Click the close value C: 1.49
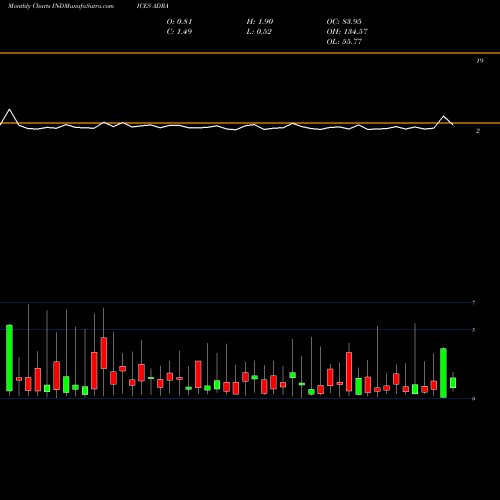The image size is (500, 500). click(x=179, y=32)
